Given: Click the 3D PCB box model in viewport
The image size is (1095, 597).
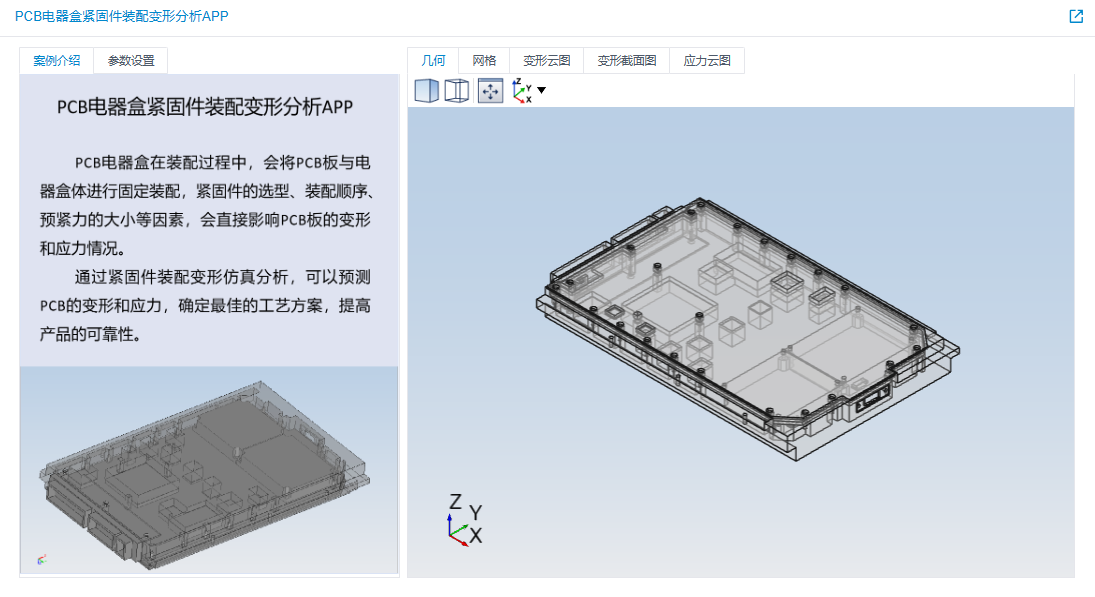Looking at the screenshot, I should point(747,328).
